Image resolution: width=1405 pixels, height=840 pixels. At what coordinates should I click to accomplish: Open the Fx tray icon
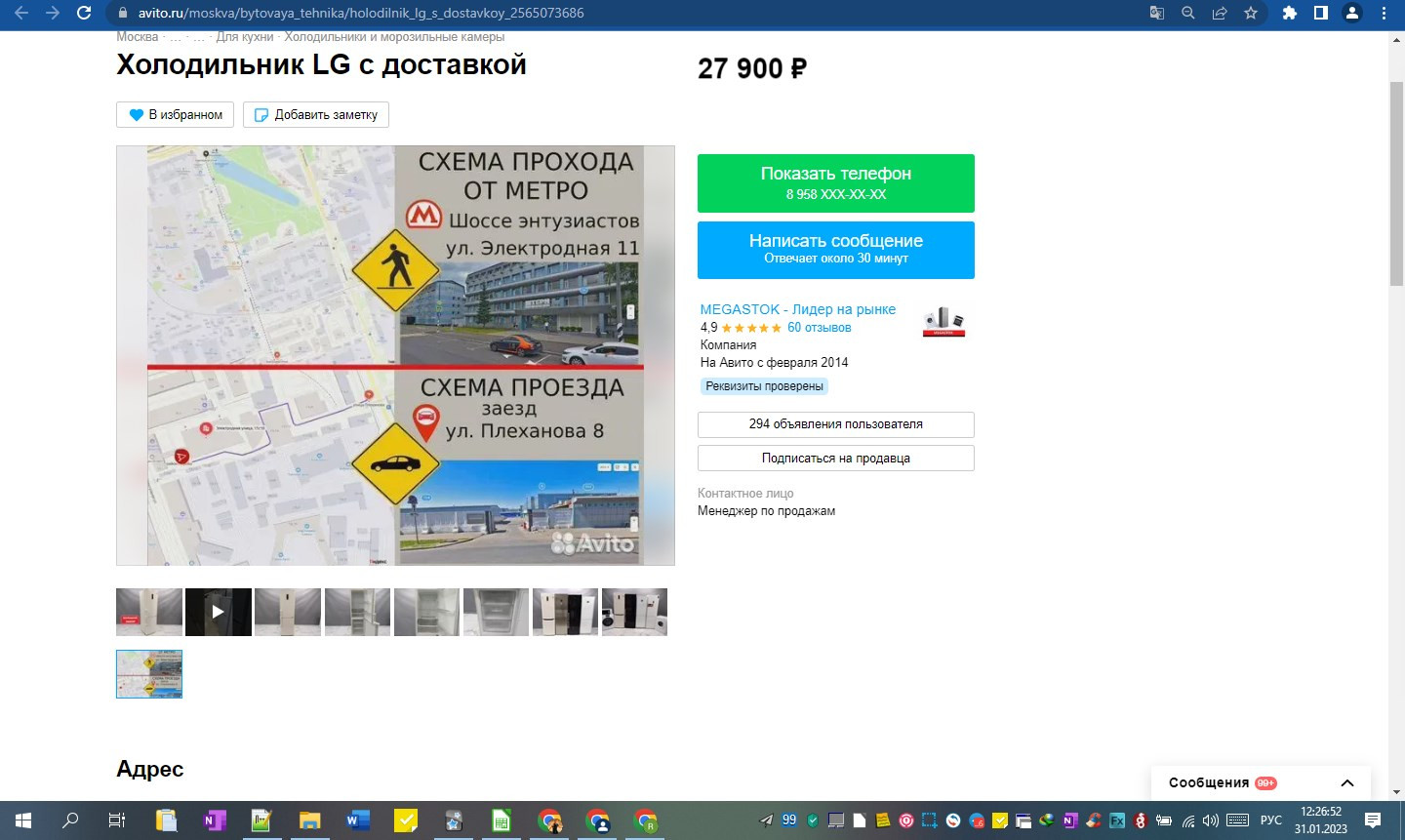(1116, 820)
